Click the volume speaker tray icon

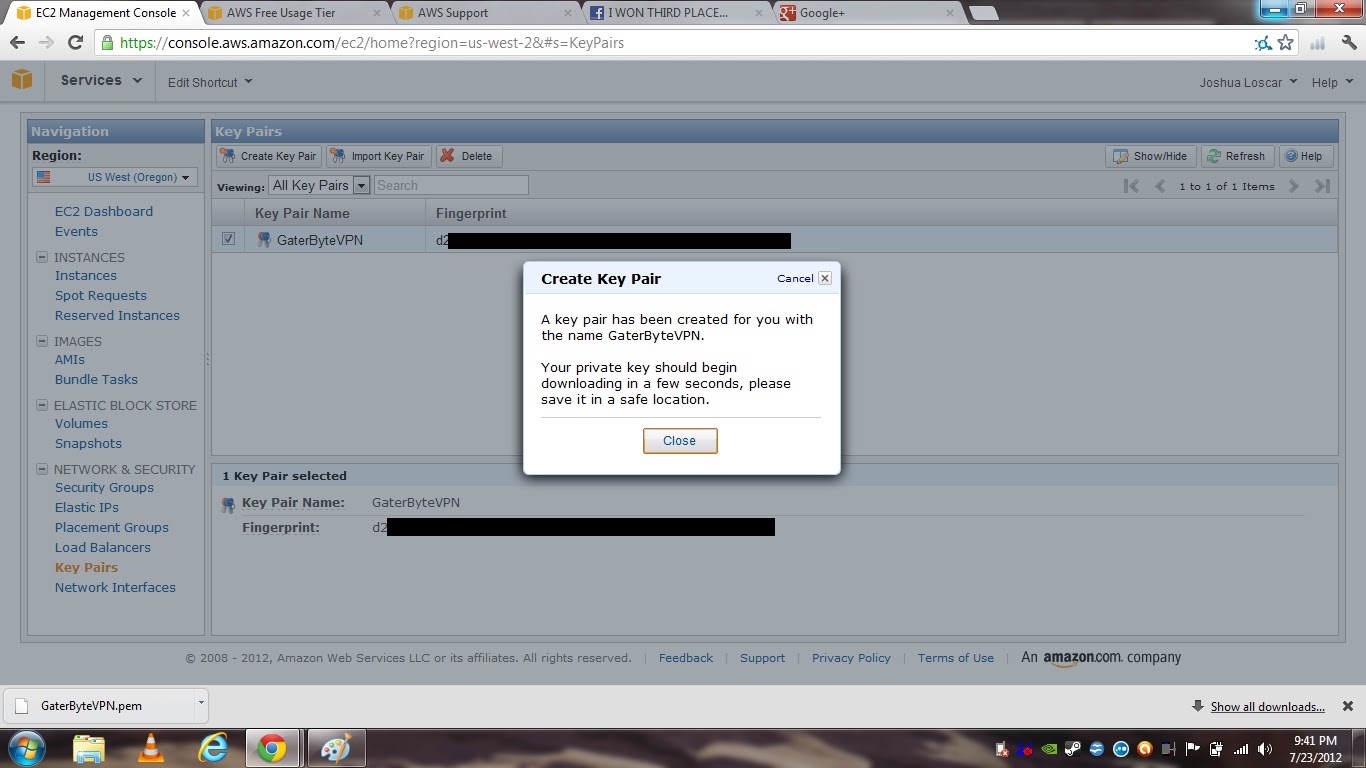(x=1263, y=749)
